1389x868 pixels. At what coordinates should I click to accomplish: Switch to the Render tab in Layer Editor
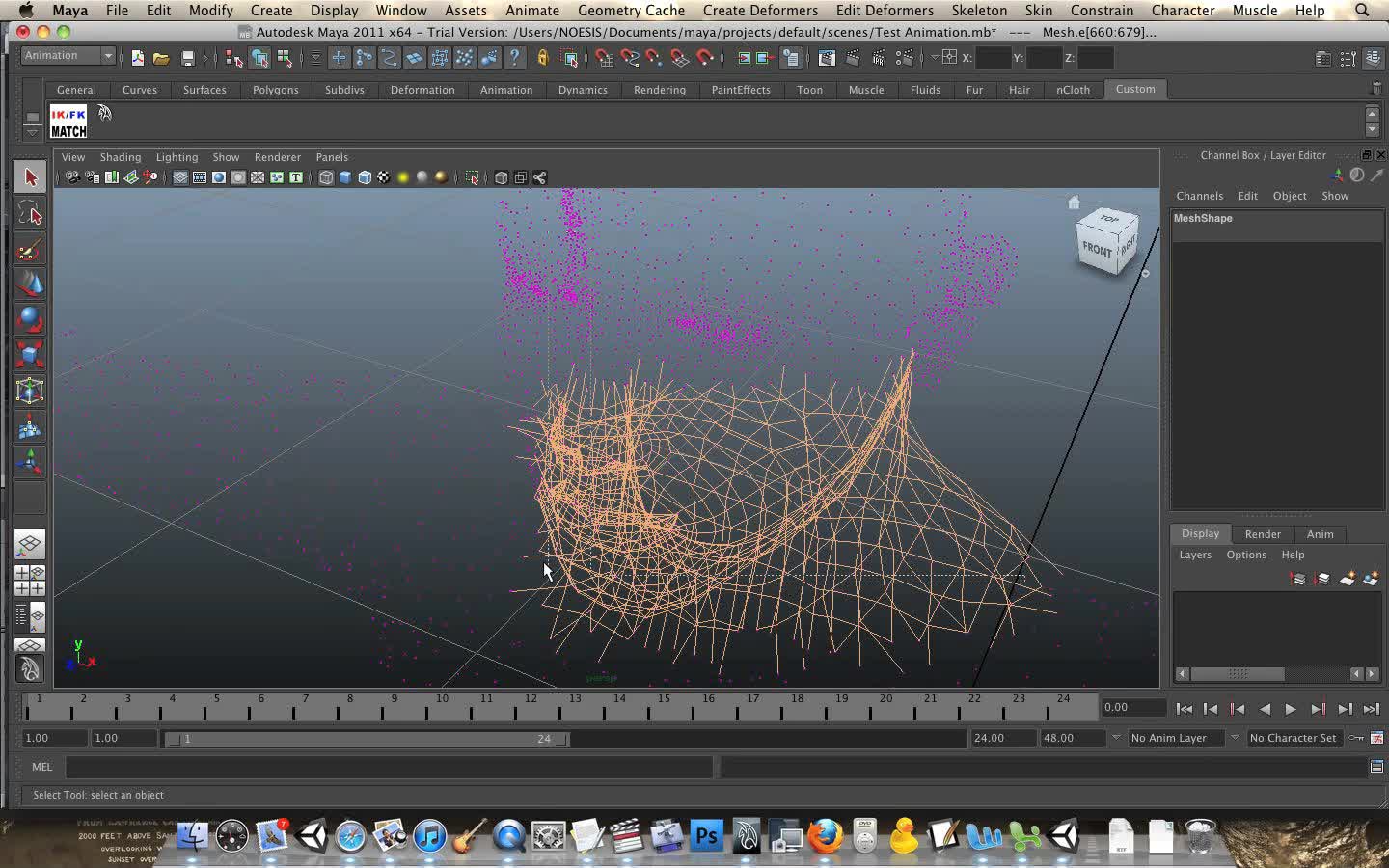[x=1263, y=533]
